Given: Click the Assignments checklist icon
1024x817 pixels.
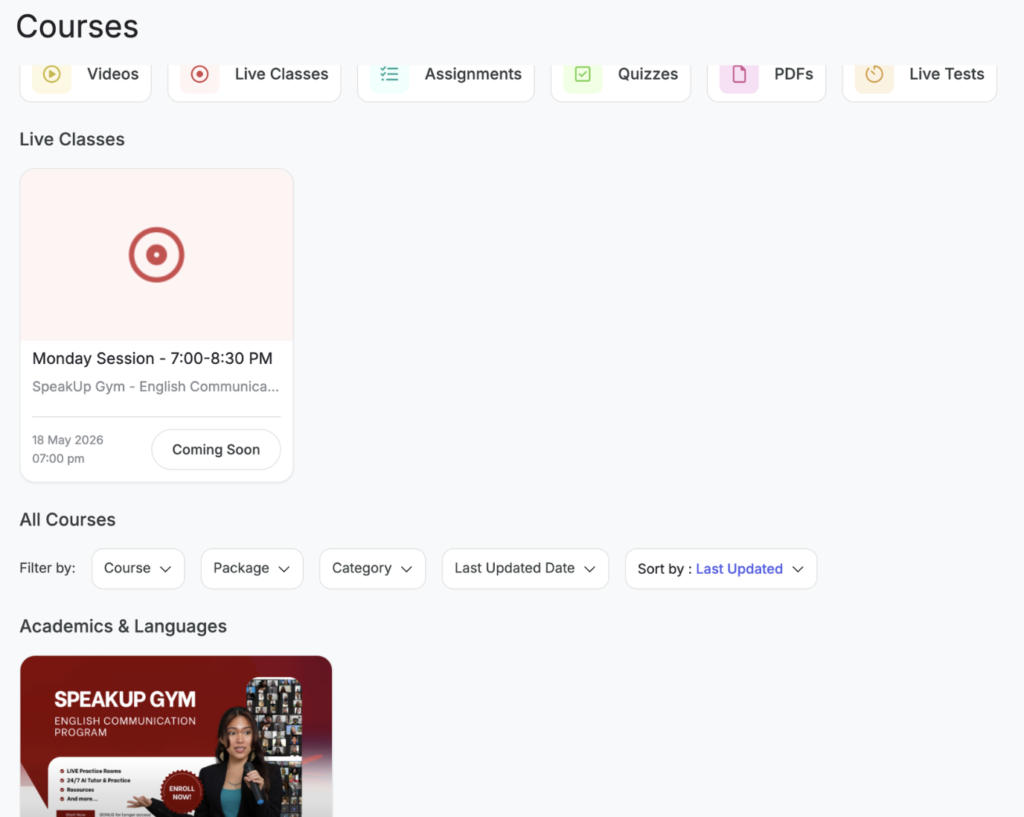Looking at the screenshot, I should pyautogui.click(x=389, y=74).
